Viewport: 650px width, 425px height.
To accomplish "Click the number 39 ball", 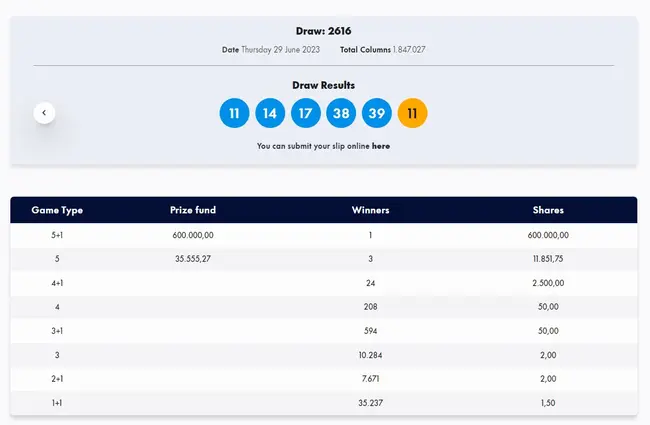I will click(377, 113).
